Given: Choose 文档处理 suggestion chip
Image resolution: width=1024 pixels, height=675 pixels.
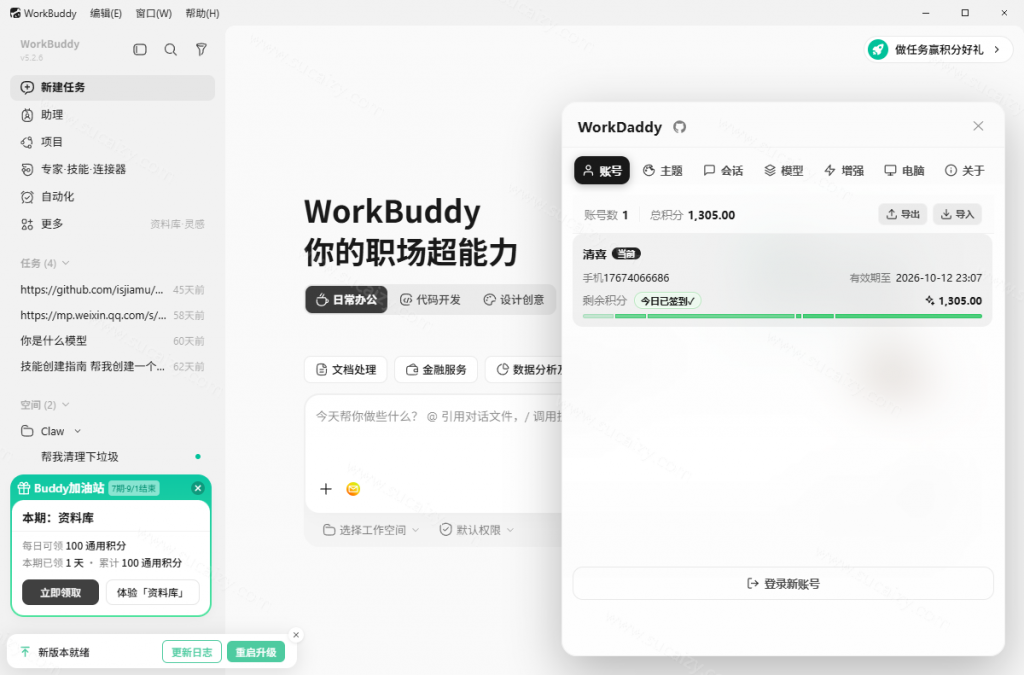Looking at the screenshot, I should tap(345, 369).
